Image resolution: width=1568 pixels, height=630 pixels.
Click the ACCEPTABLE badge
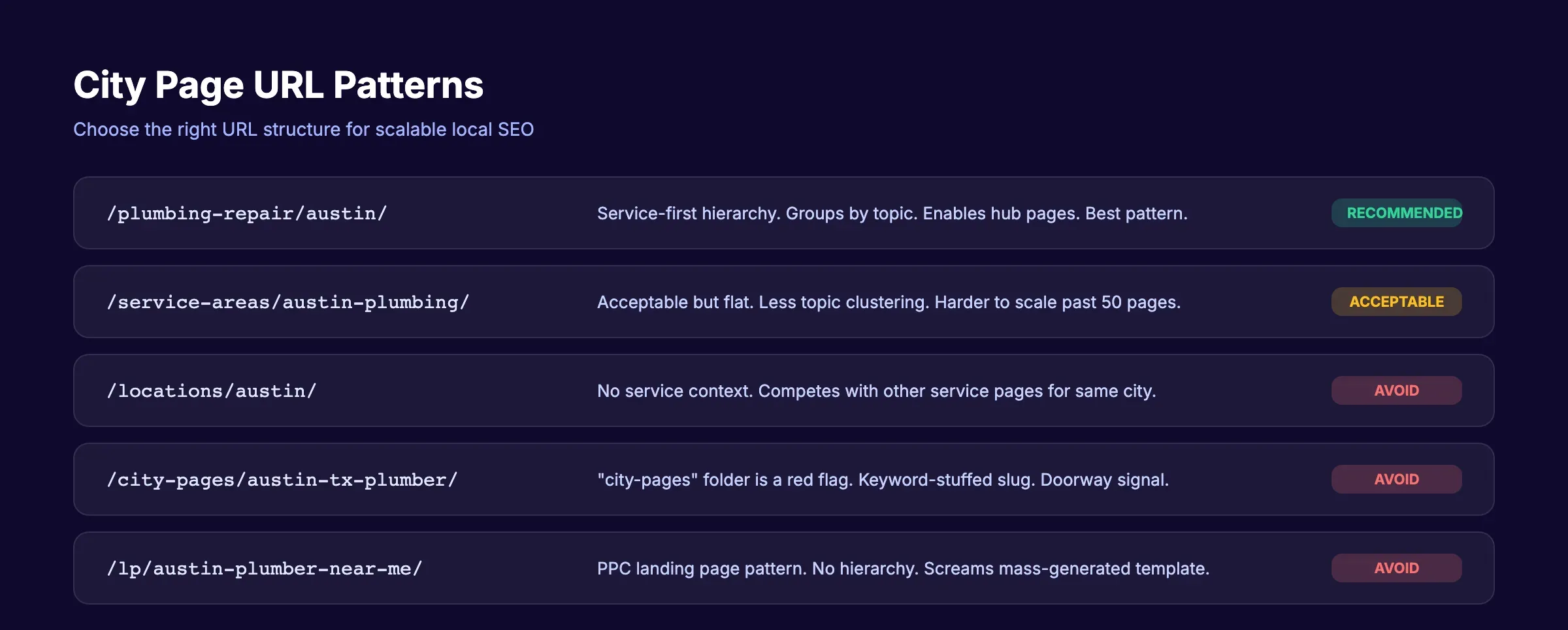coord(1397,302)
